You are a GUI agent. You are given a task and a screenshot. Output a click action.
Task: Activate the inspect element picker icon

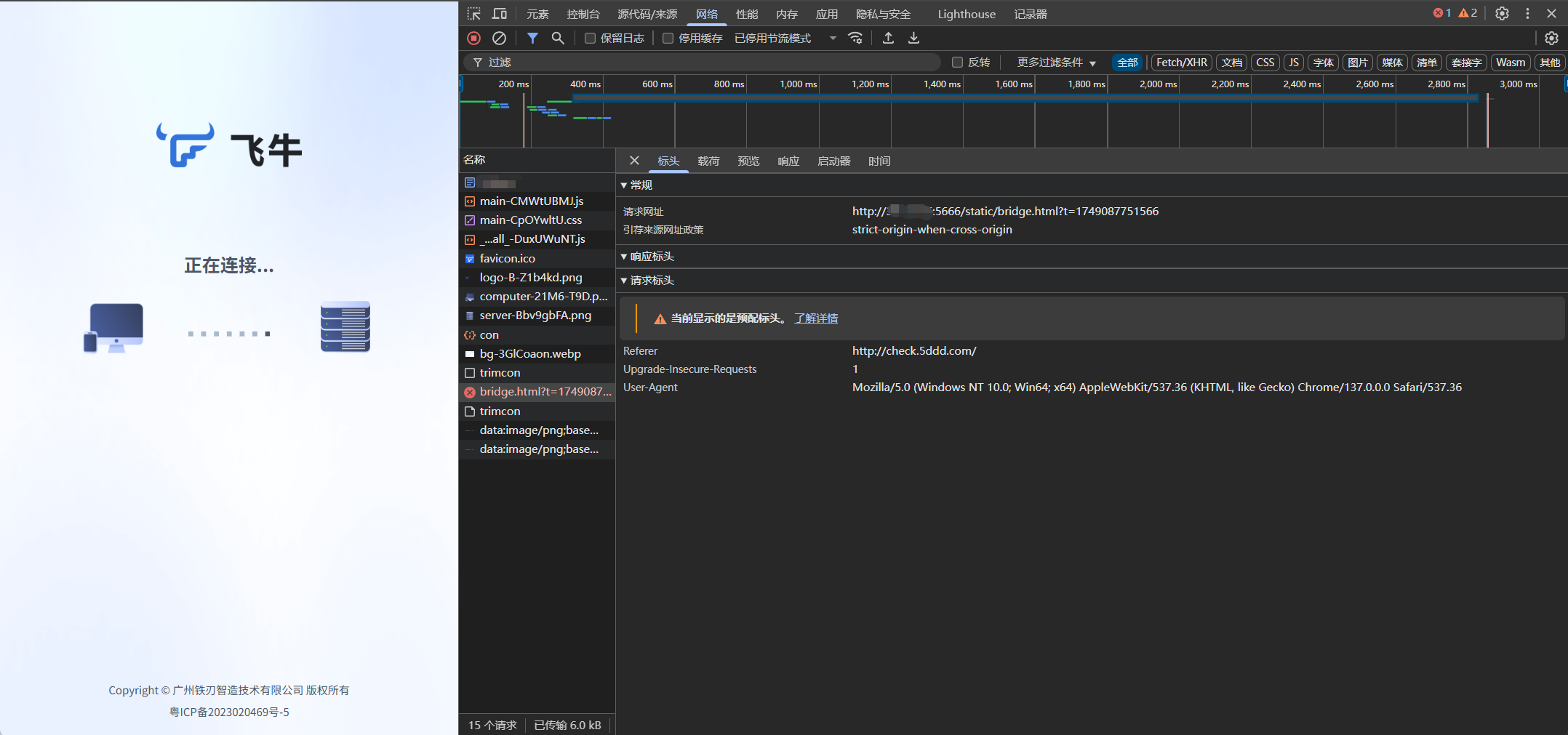pos(473,14)
